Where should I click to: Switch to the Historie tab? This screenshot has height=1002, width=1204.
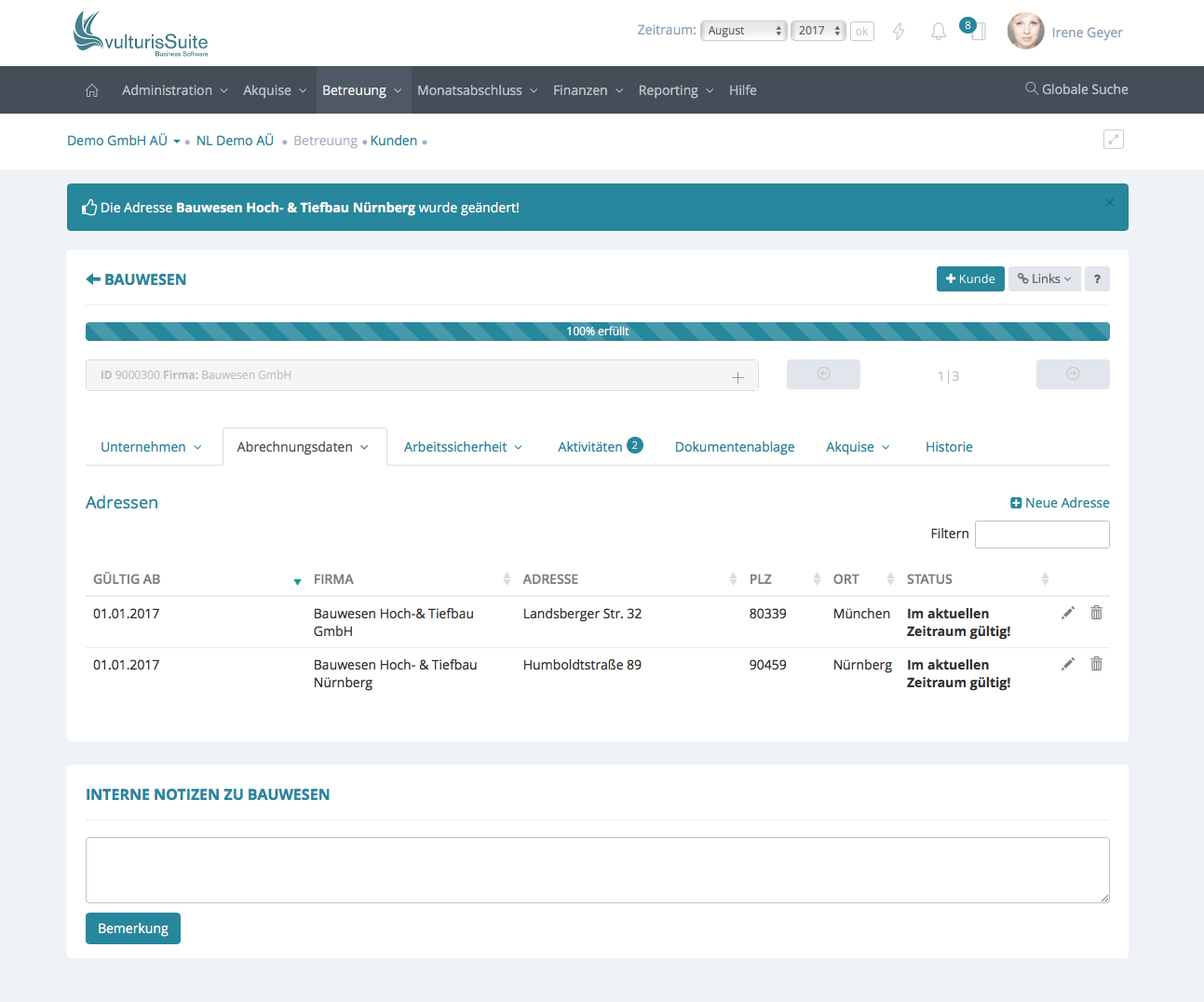pyautogui.click(x=948, y=447)
